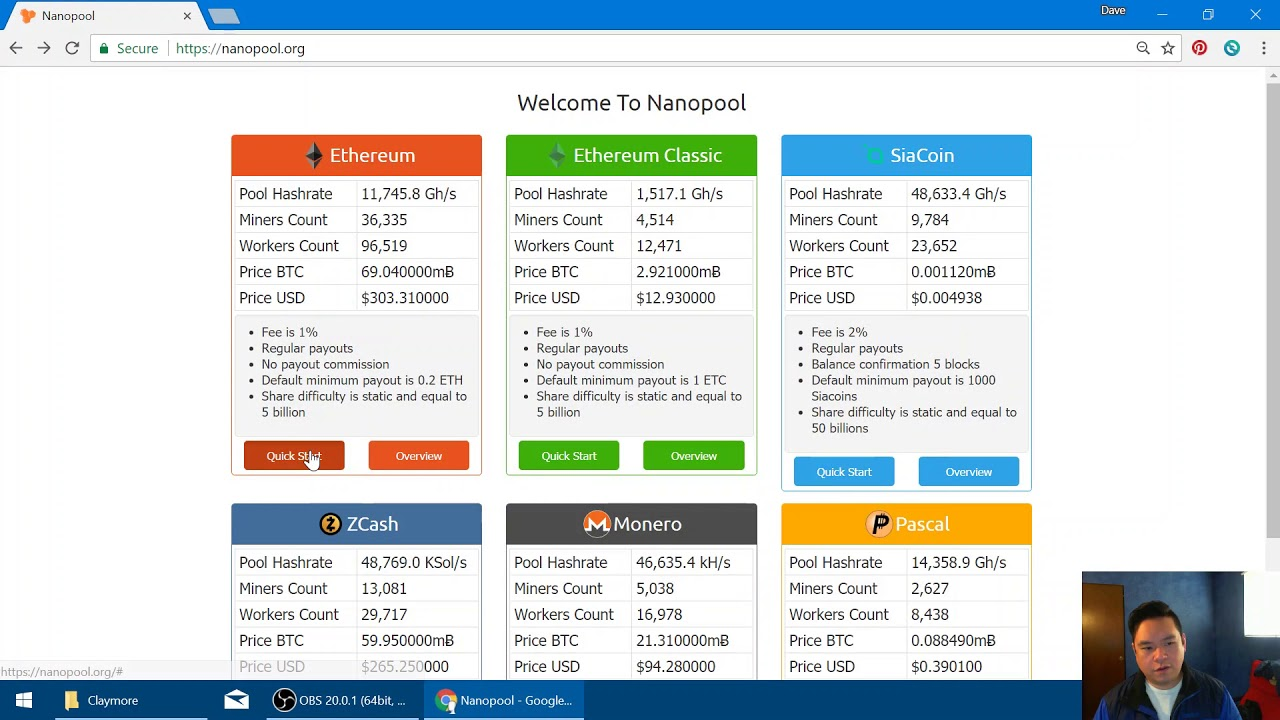The width and height of the screenshot is (1280, 720).
Task: Click the Dave profile button
Action: coord(1113,10)
